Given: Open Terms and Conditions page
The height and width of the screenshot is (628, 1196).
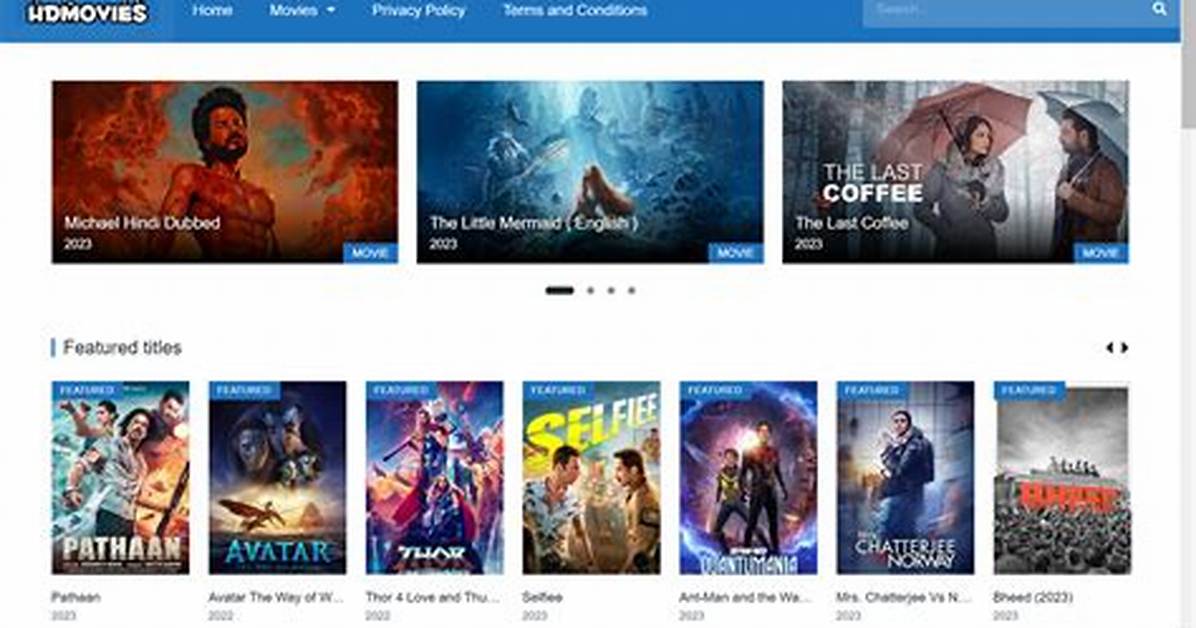Looking at the screenshot, I should (575, 11).
